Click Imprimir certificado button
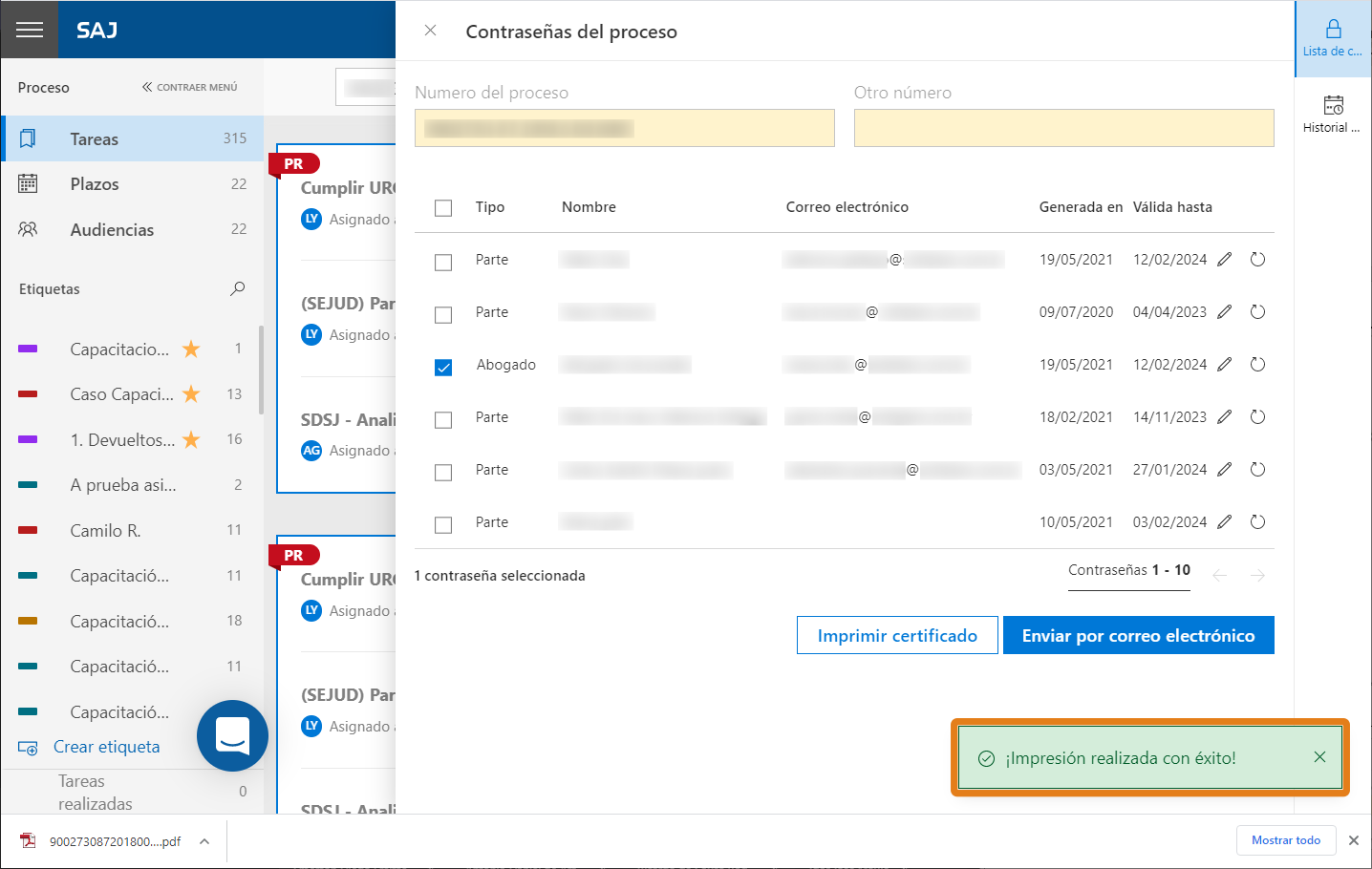The height and width of the screenshot is (869, 1372). click(897, 635)
